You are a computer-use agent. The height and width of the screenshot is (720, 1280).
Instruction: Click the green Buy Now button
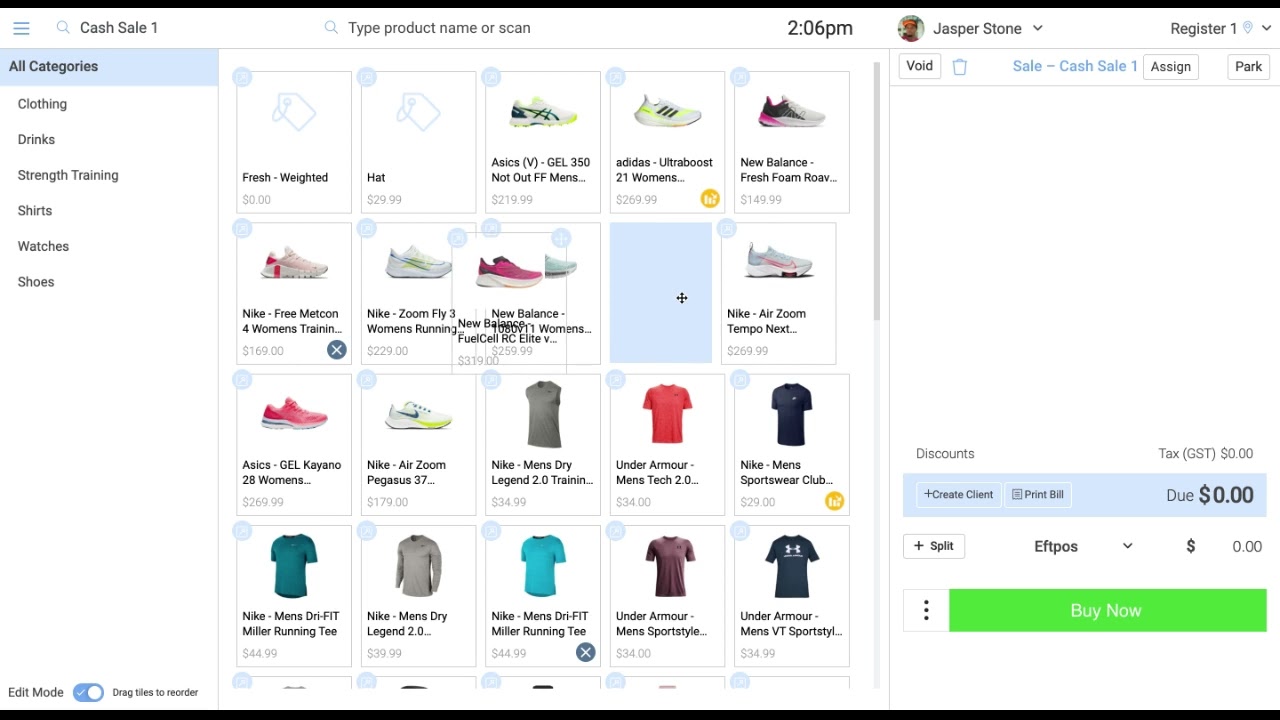click(1107, 610)
